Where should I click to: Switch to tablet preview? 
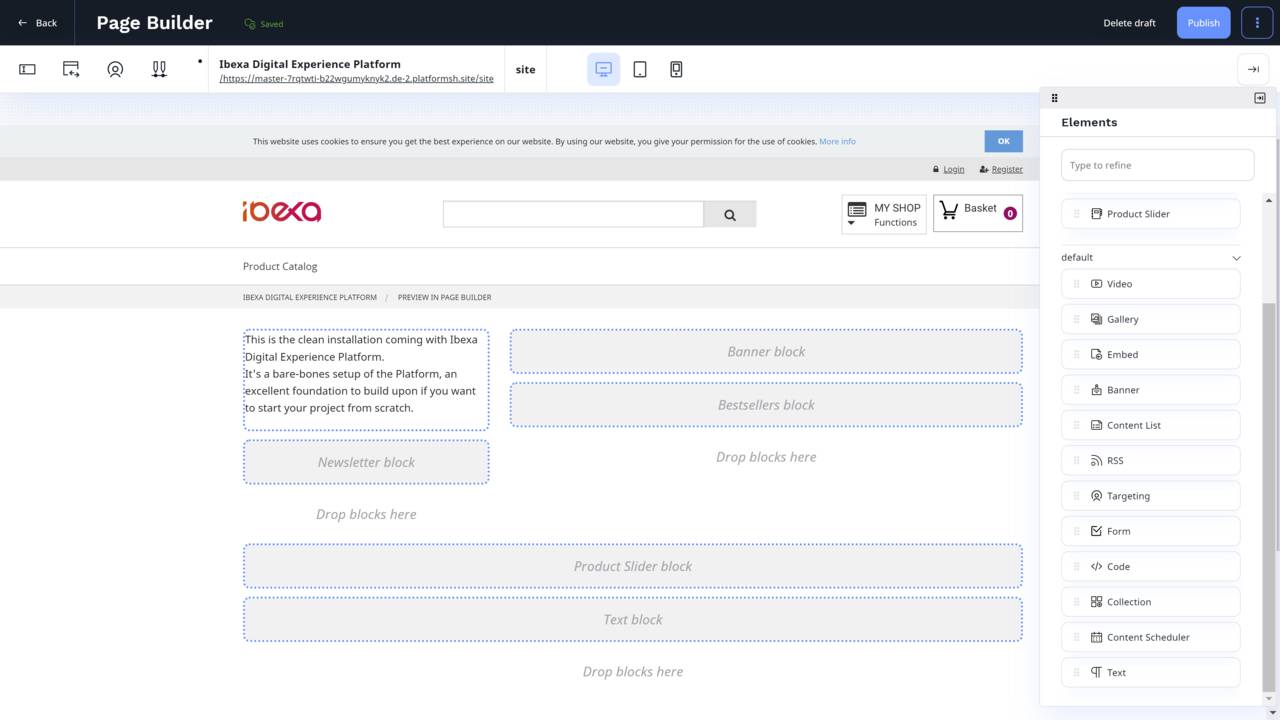(640, 69)
